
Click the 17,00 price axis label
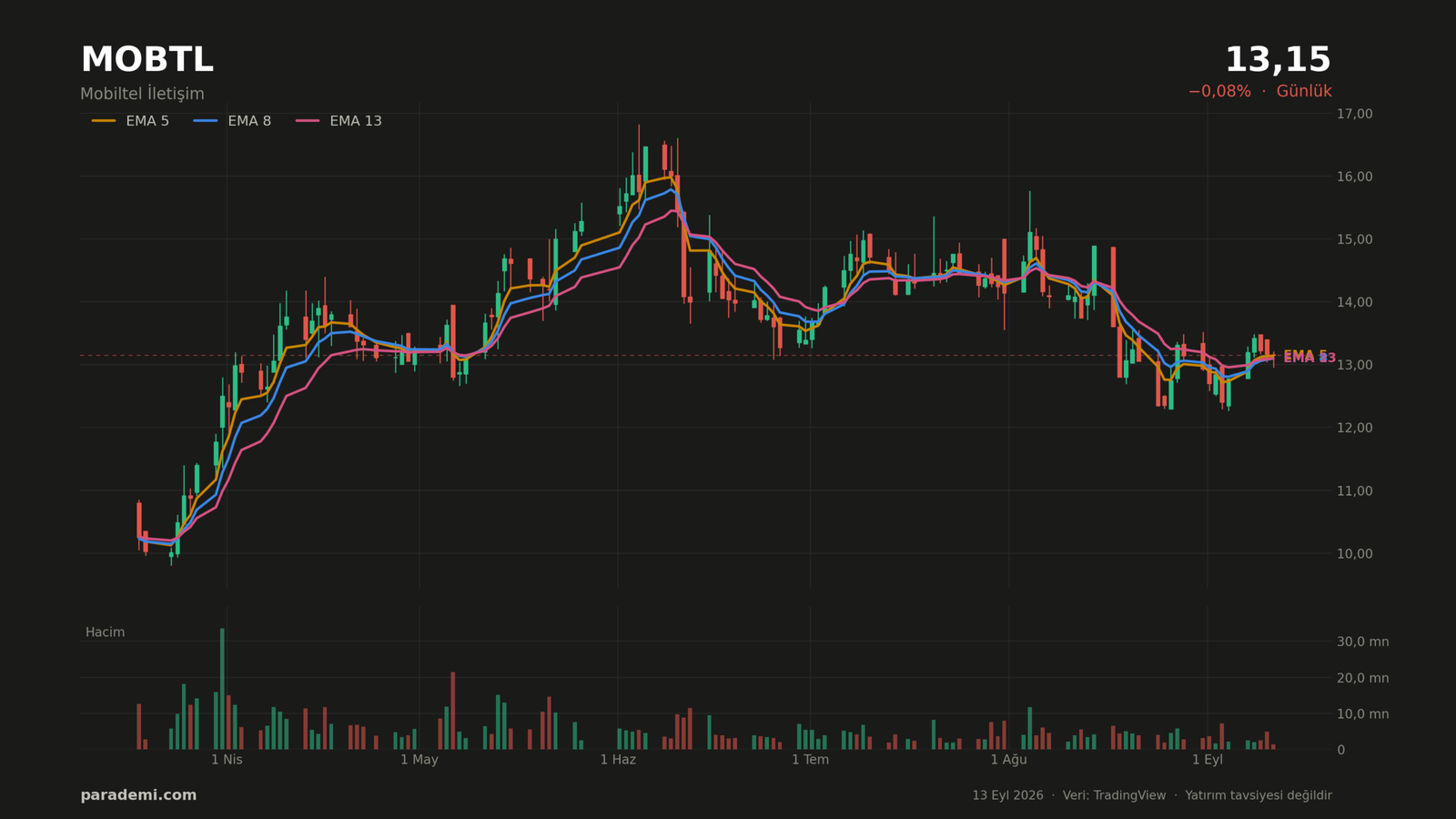(1354, 114)
